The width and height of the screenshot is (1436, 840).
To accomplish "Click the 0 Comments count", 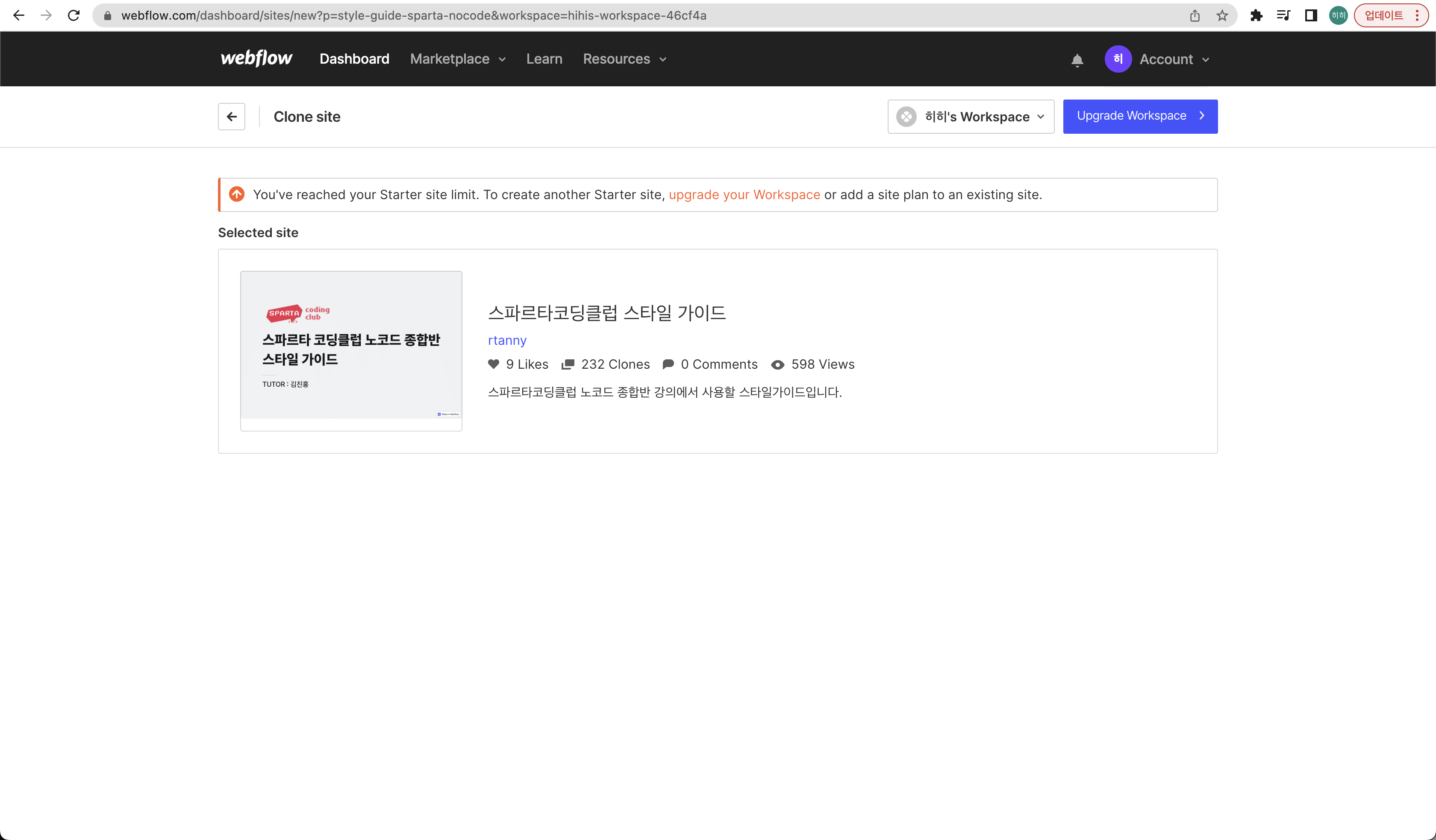I will click(x=719, y=364).
